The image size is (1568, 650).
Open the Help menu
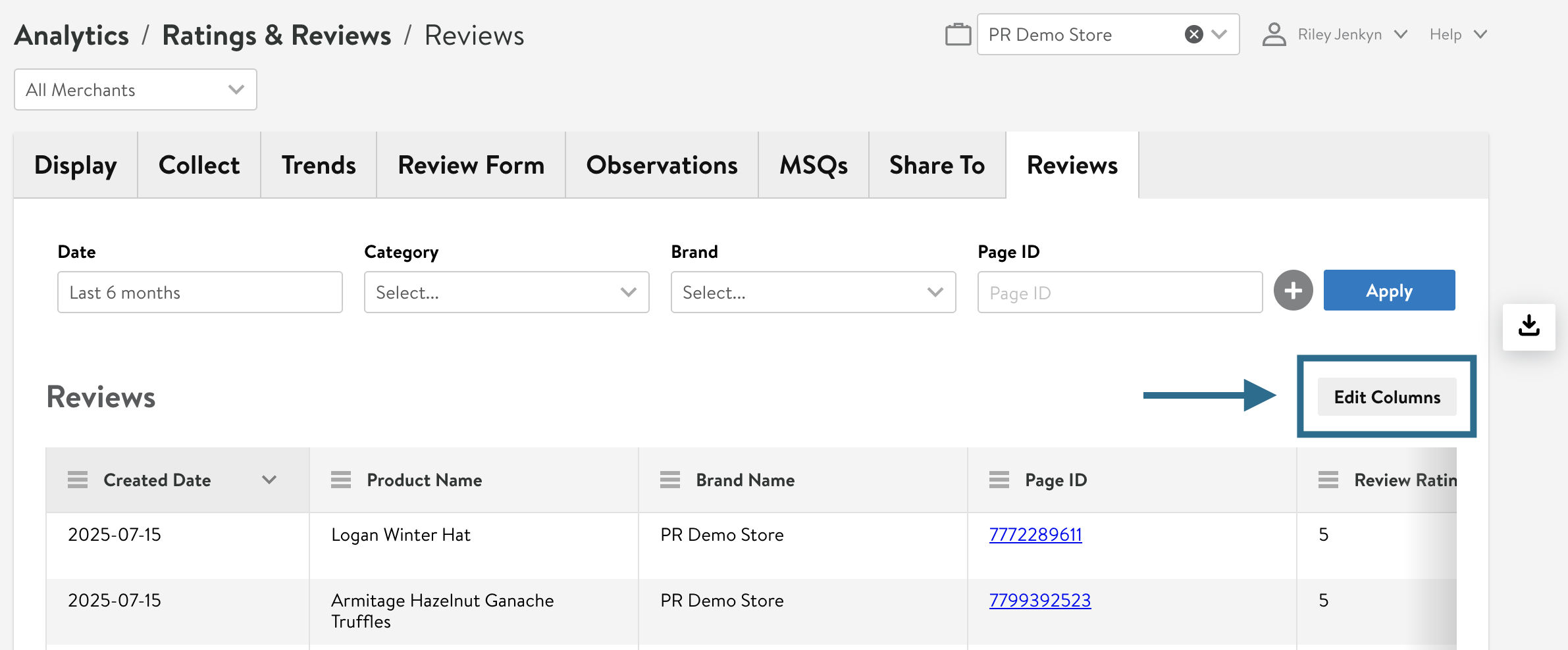point(1457,34)
